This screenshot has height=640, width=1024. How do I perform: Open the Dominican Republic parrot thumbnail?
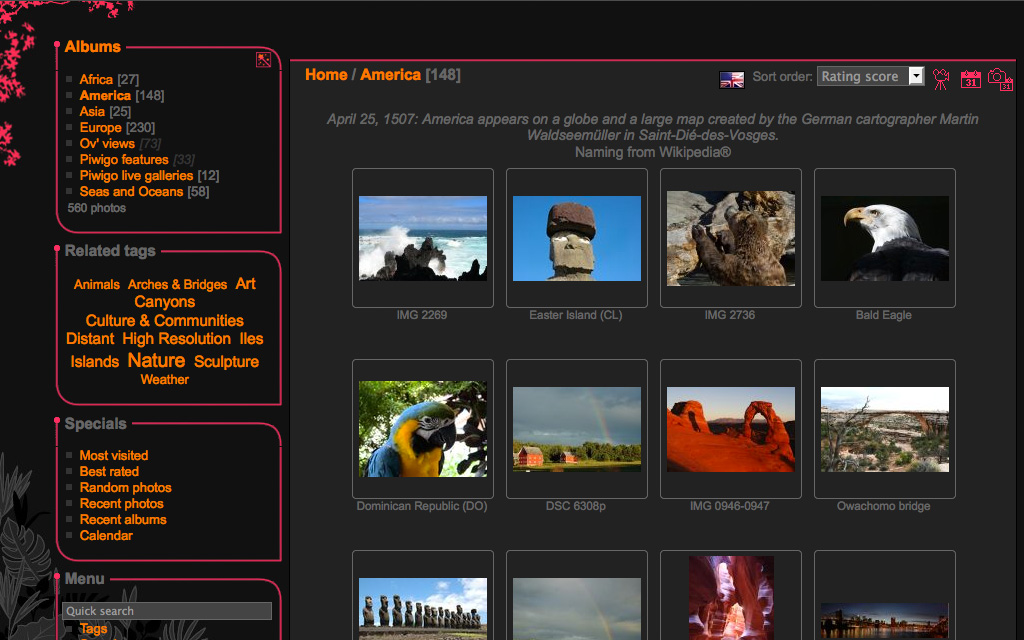coord(422,429)
